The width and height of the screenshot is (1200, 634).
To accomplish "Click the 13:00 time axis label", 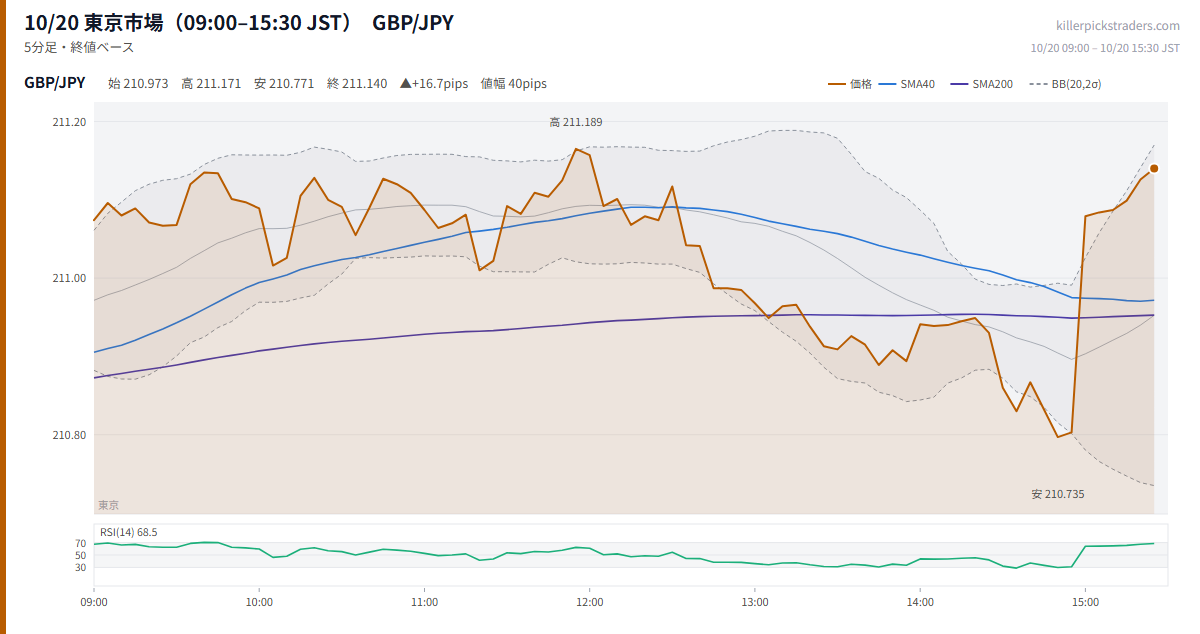I will coord(755,602).
